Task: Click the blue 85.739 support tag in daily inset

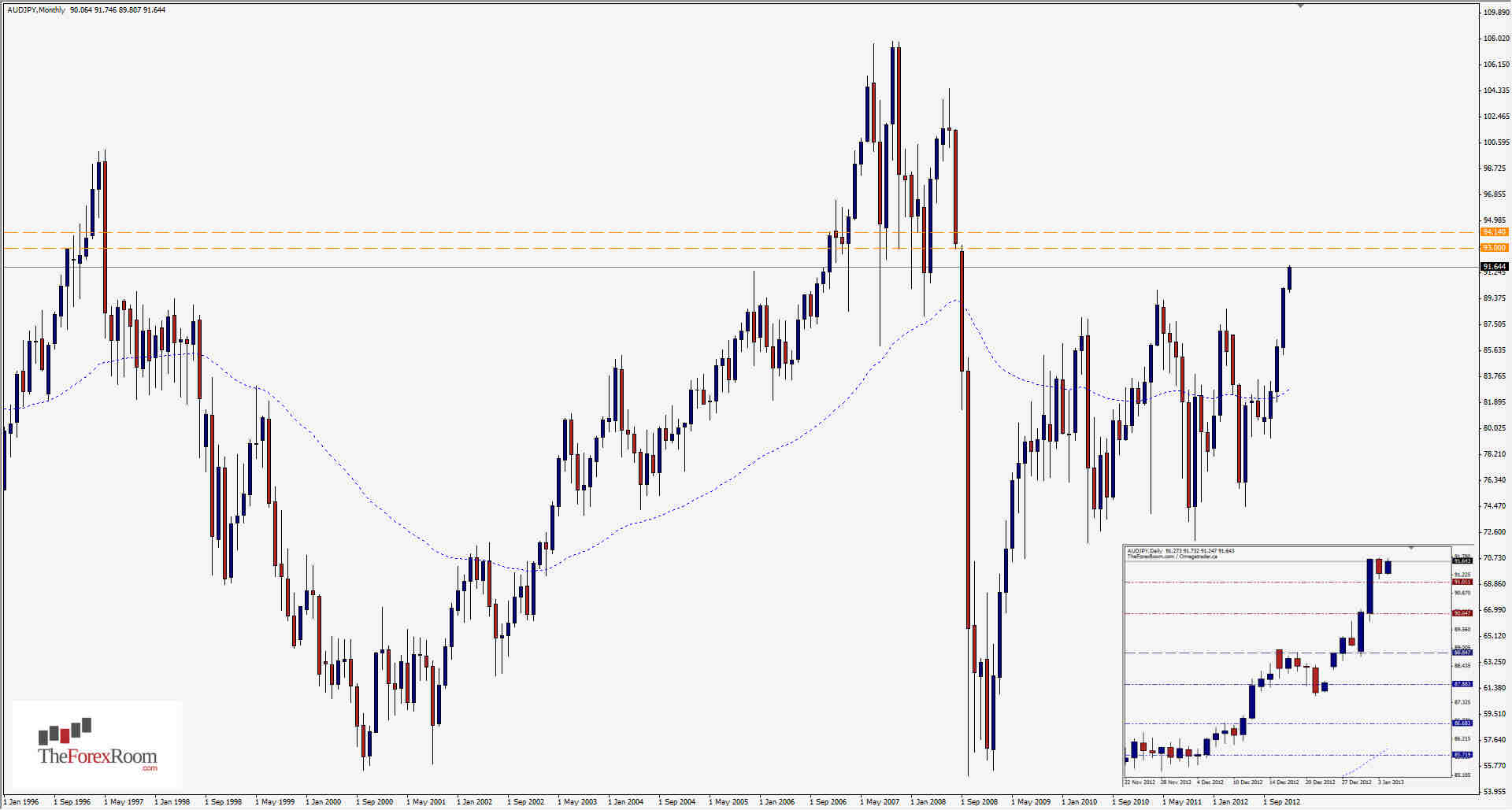Action: (1462, 754)
